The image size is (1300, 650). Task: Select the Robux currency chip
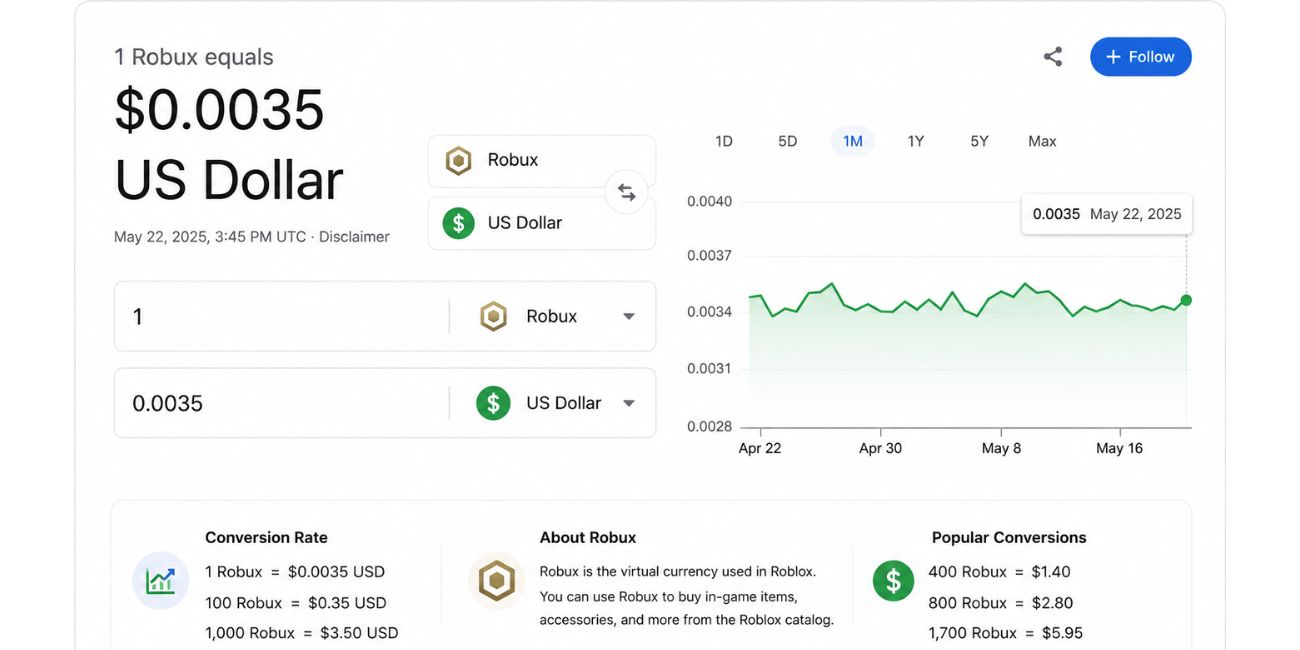542,161
